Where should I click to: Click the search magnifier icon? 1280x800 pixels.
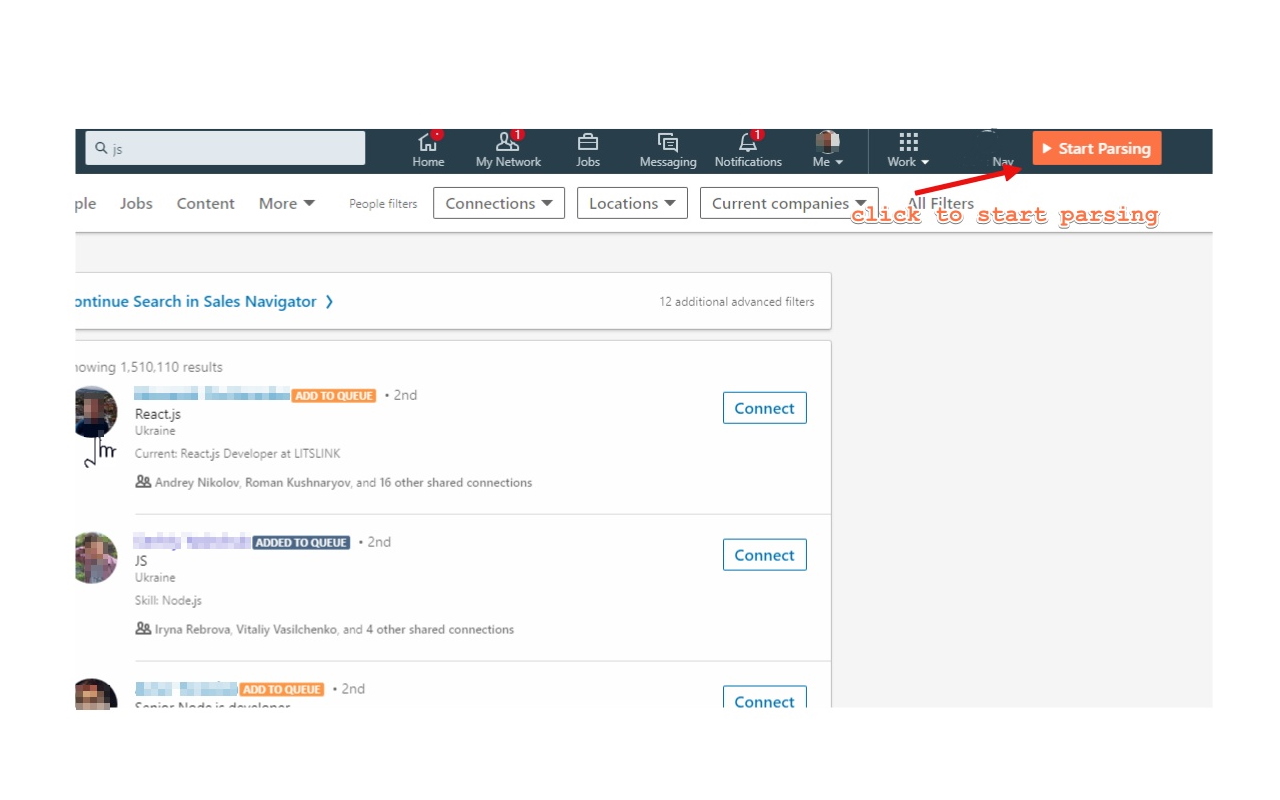tap(101, 148)
